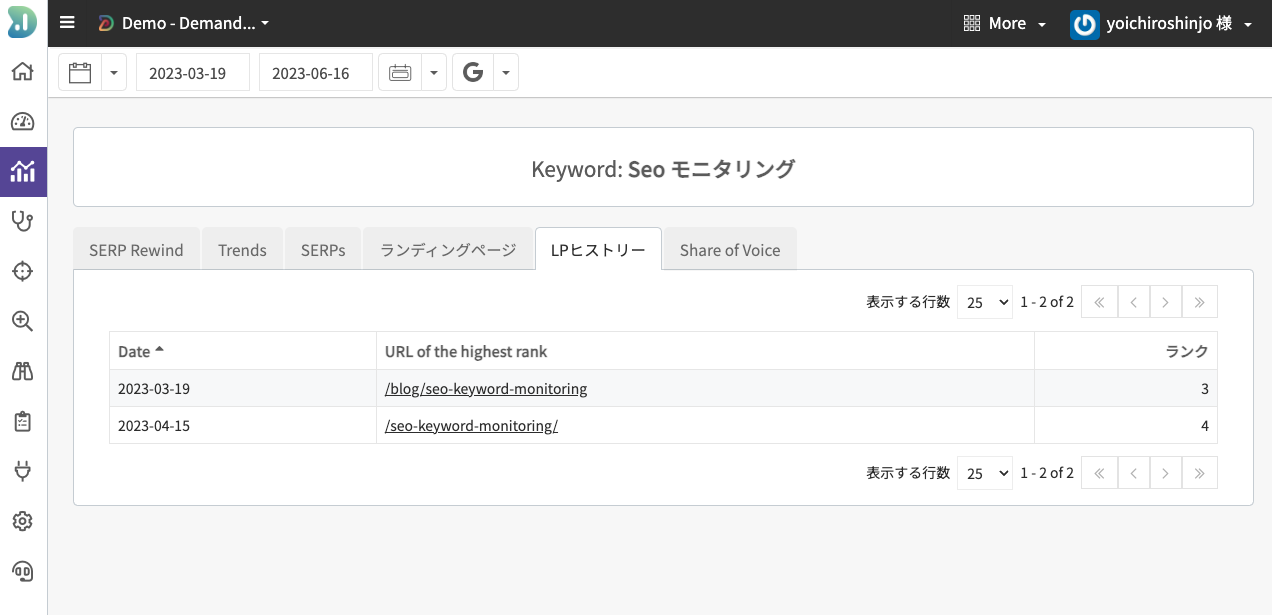
Task: Expand the search engine dropdown arrow
Action: tap(506, 72)
